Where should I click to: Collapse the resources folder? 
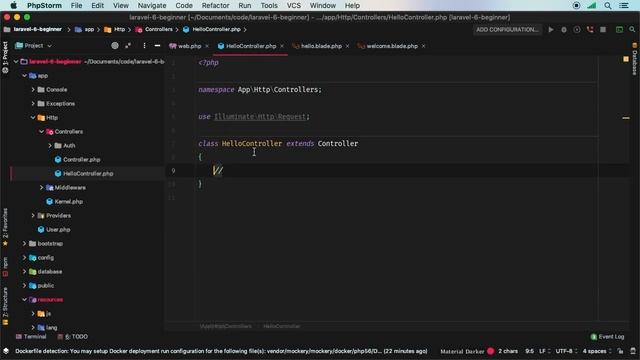tap(24, 300)
